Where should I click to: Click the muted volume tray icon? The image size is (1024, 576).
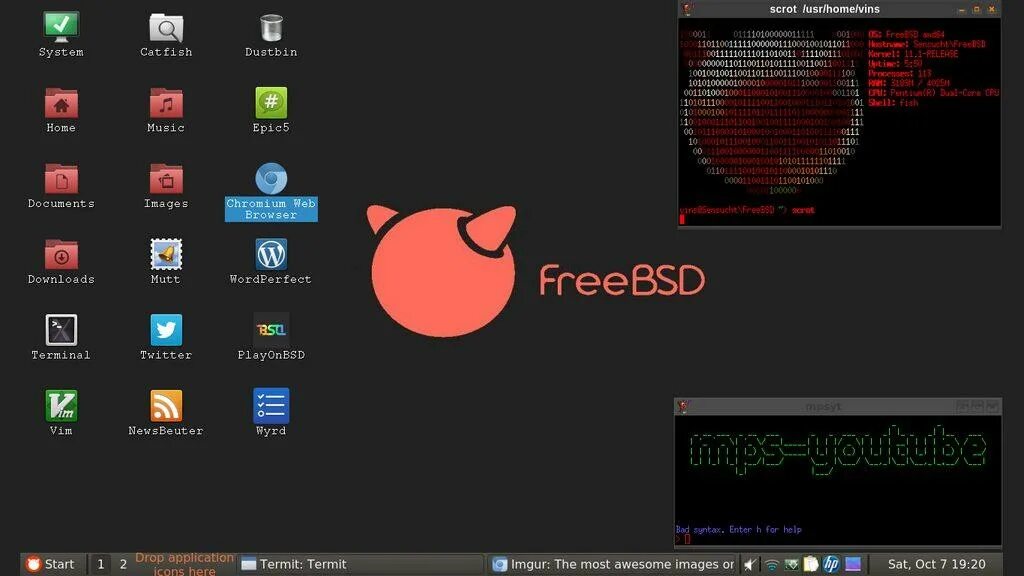click(750, 564)
